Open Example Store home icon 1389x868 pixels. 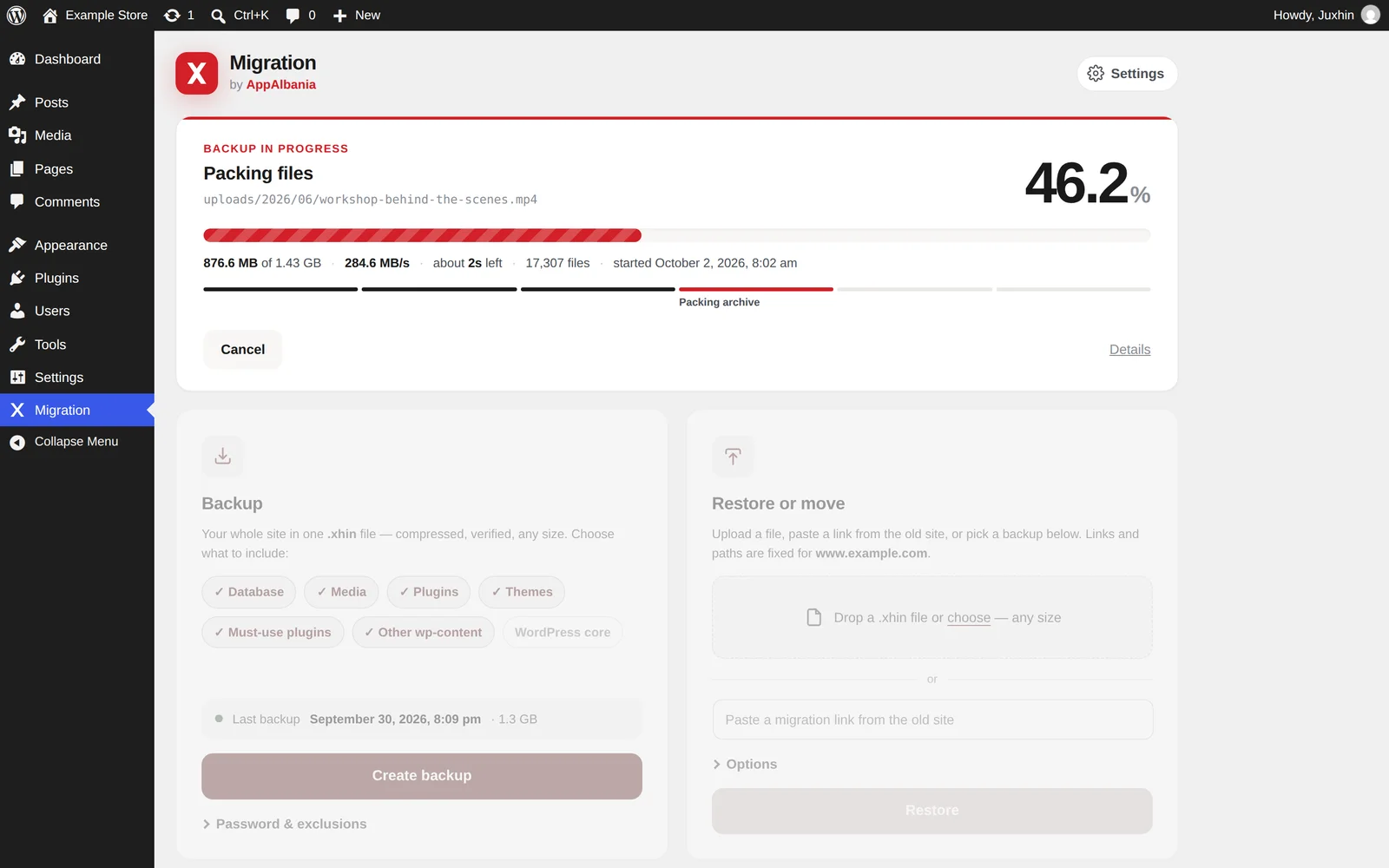pyautogui.click(x=50, y=15)
